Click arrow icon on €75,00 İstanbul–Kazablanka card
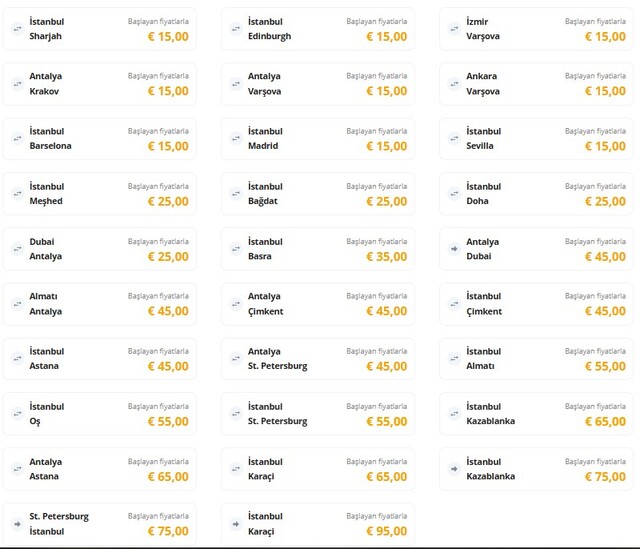 (x=454, y=468)
